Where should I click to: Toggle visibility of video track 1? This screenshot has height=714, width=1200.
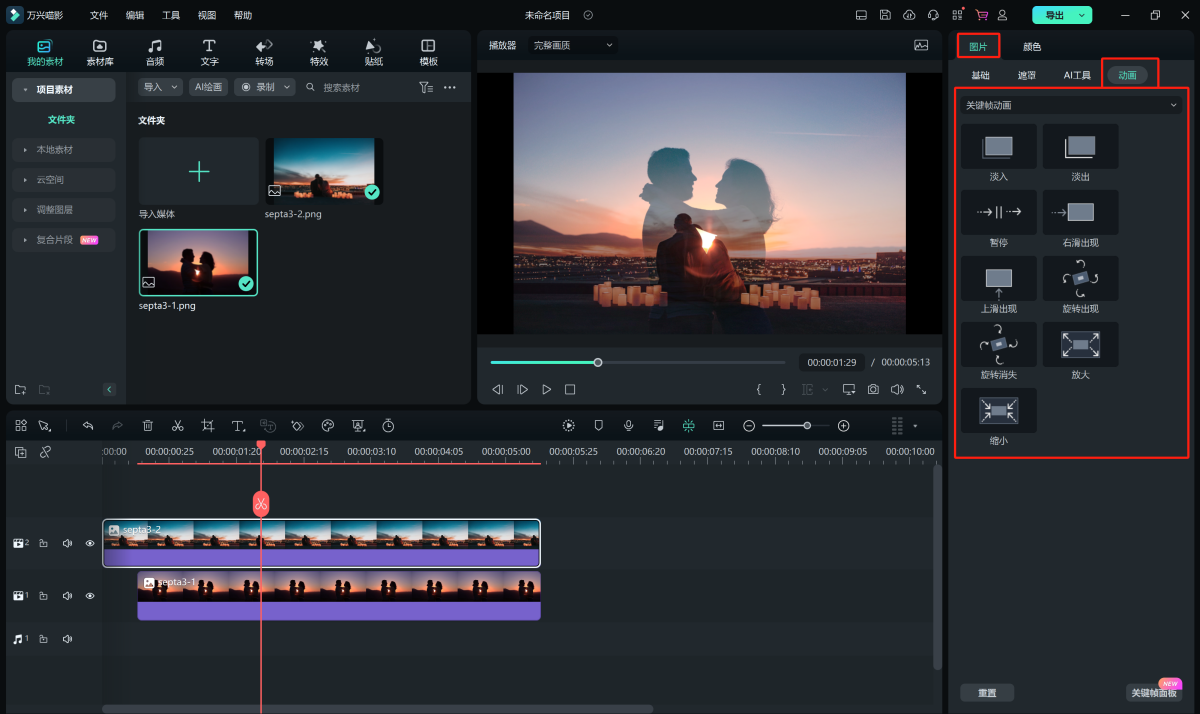(x=90, y=596)
